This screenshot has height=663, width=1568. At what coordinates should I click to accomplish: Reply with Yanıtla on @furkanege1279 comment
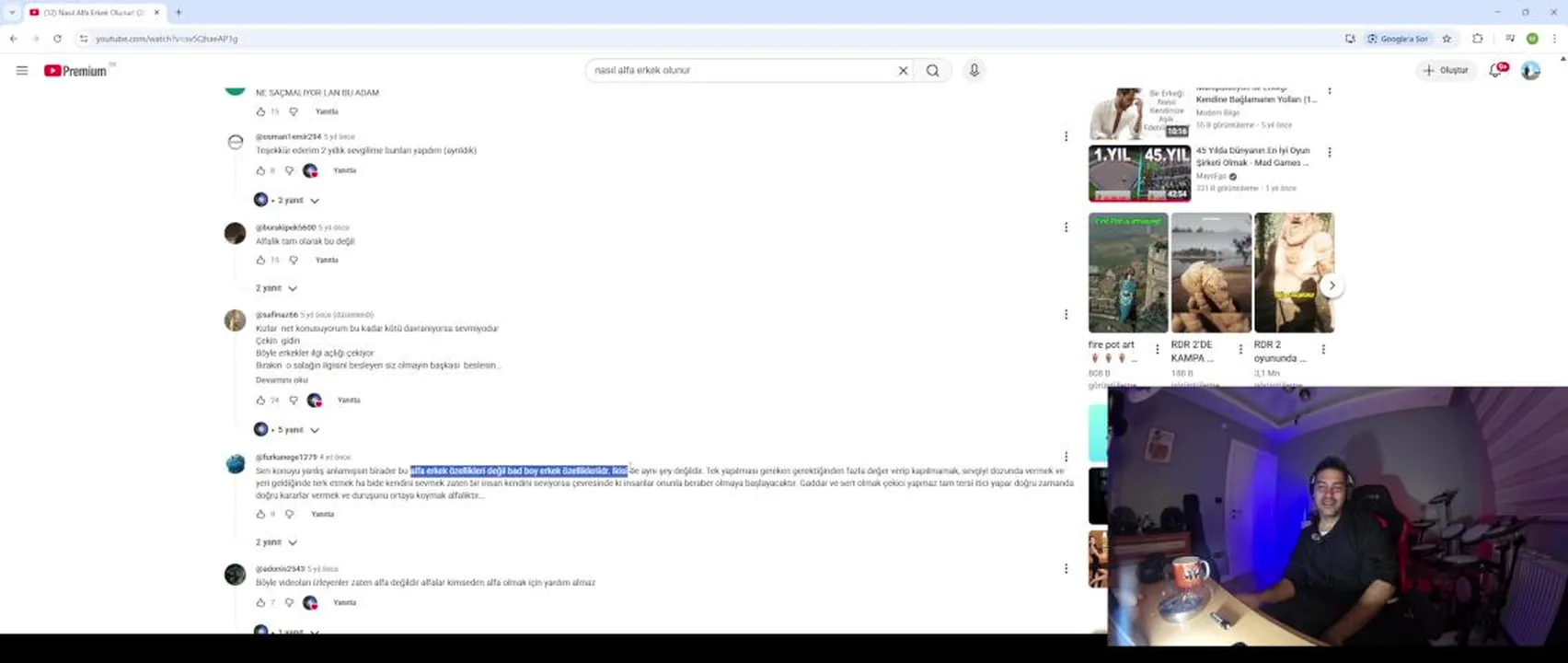[322, 514]
